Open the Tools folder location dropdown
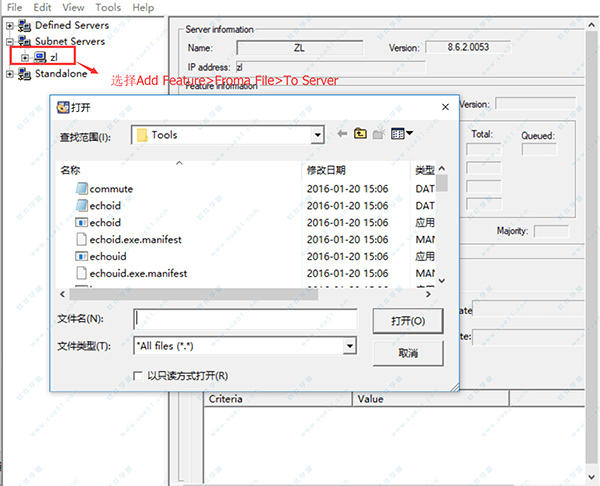 [x=317, y=135]
